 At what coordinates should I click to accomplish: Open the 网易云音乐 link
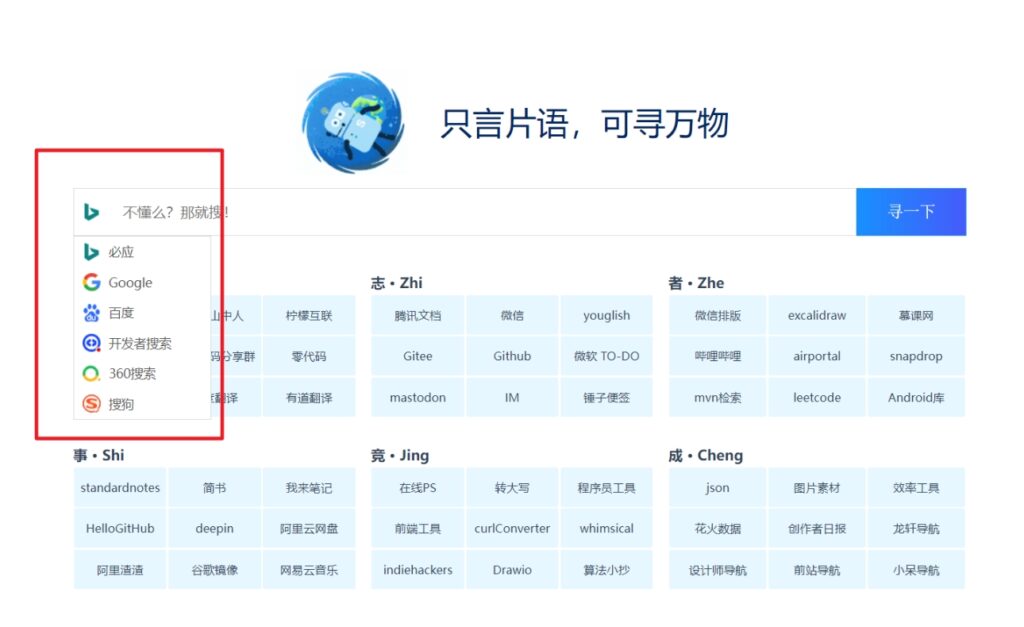[x=309, y=570]
